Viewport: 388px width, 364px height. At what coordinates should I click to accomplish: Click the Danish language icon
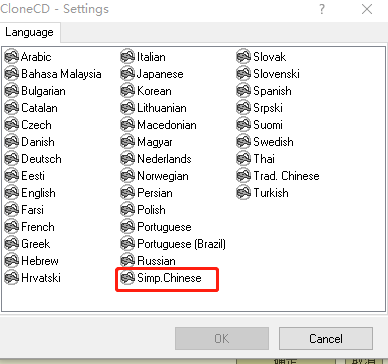pyautogui.click(x=12, y=142)
